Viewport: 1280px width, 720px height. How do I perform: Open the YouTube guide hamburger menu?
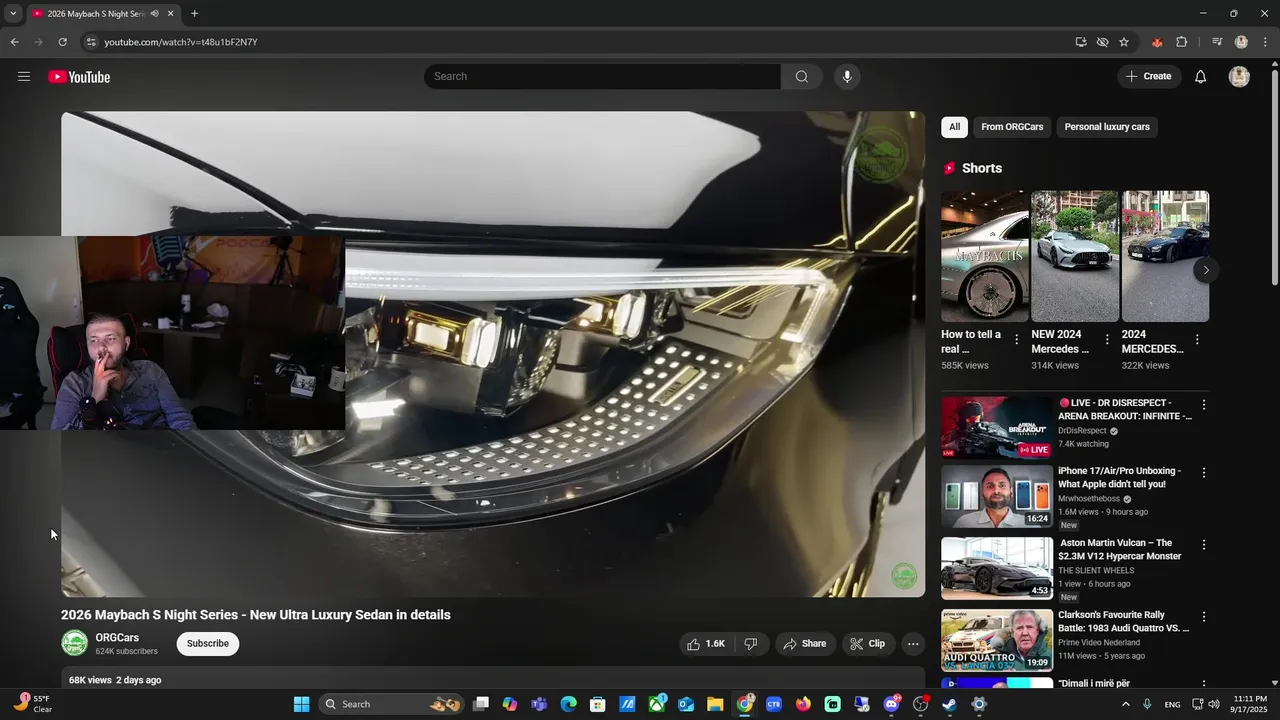tap(24, 77)
